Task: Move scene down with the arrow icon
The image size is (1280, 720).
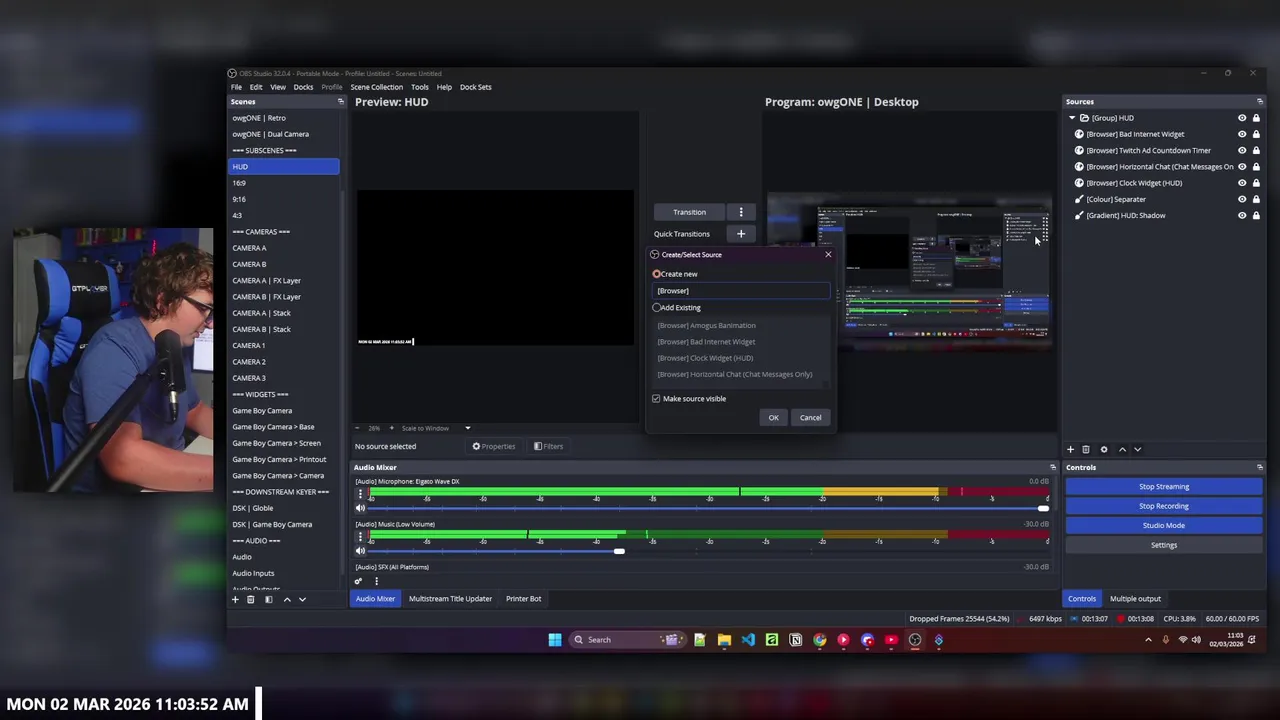Action: tap(302, 599)
